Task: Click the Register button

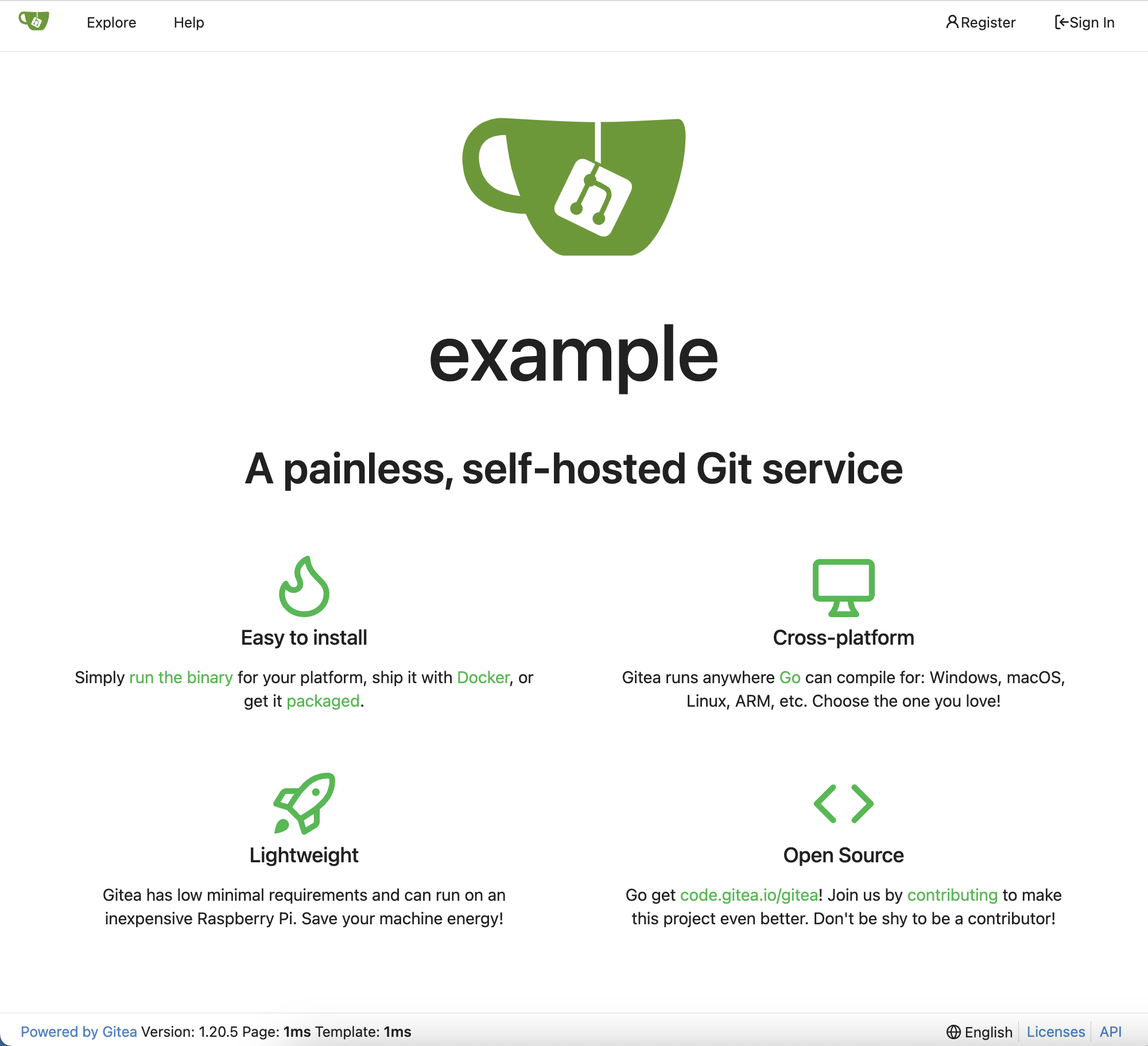Action: click(980, 22)
